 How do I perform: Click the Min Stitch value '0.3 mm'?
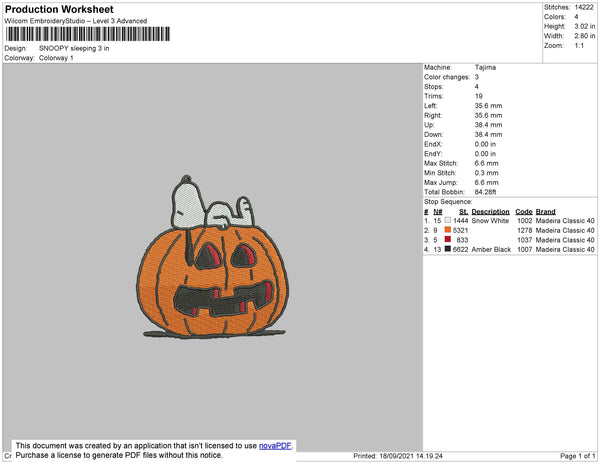point(486,173)
